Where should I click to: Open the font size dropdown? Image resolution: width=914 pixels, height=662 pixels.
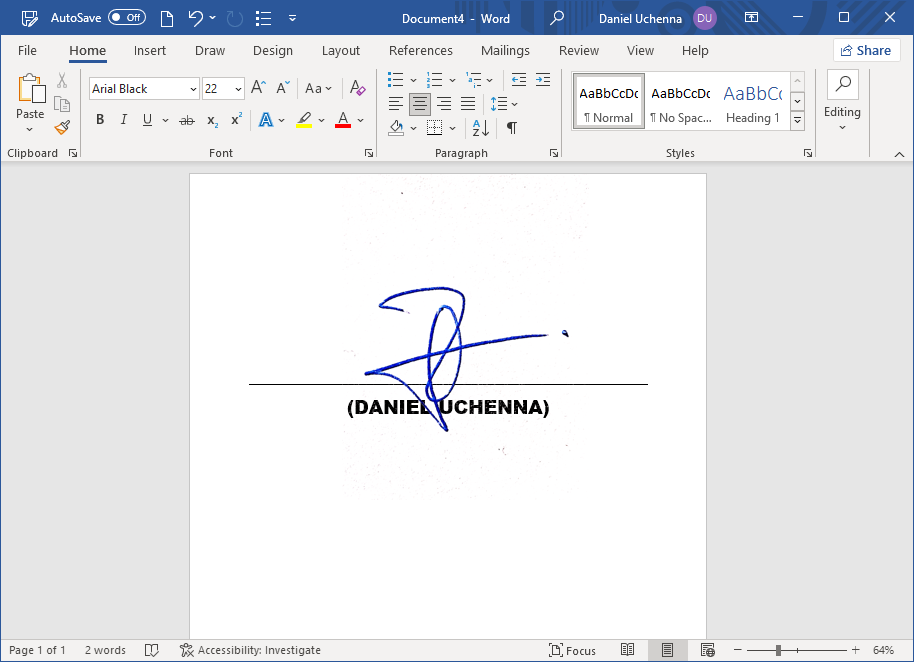point(237,88)
